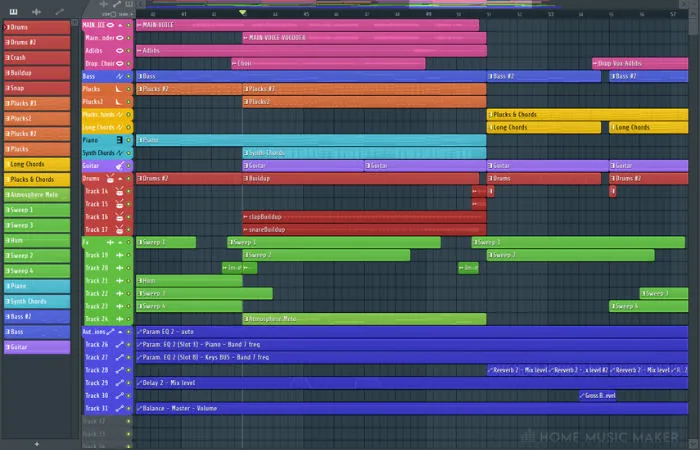Select the Param EQ 2 - auto clip
Screen dimensions: 700x450
tap(412, 332)
